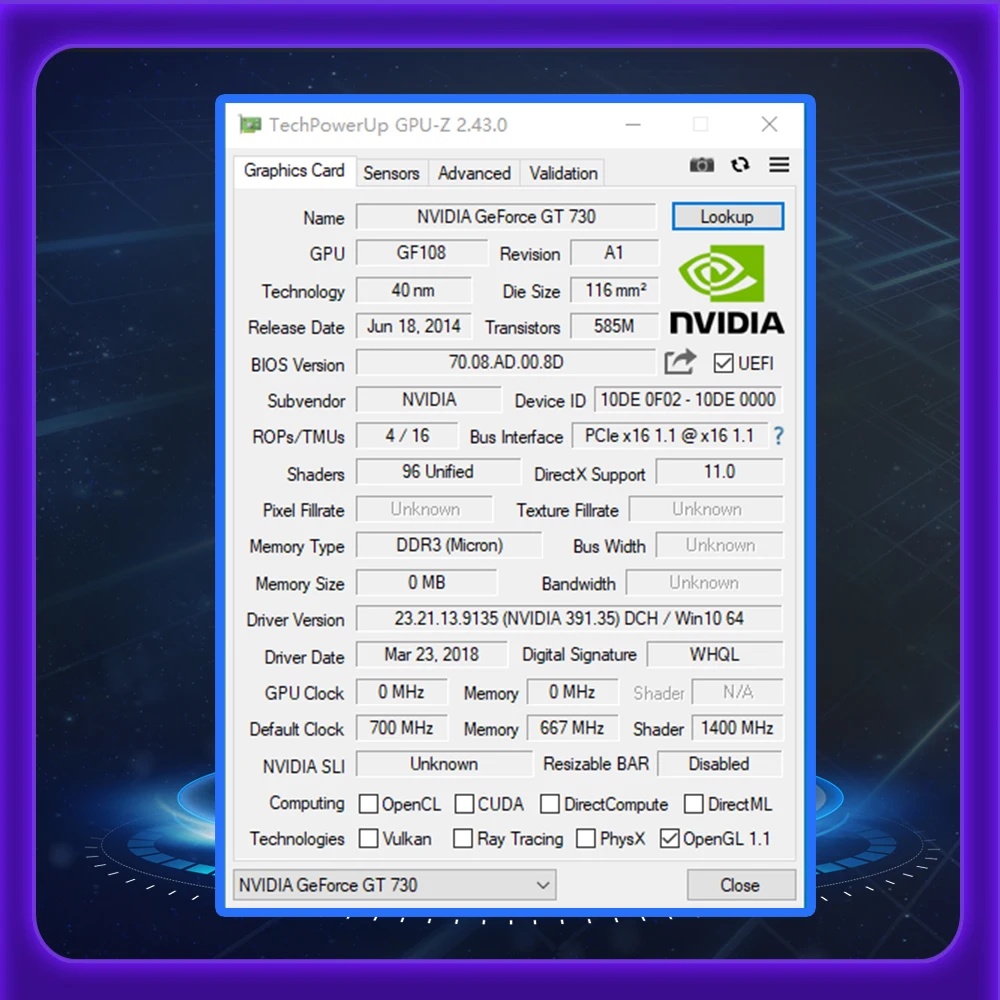Click the faded Shader clock N/A field
This screenshot has height=1000, width=1000.
[737, 692]
